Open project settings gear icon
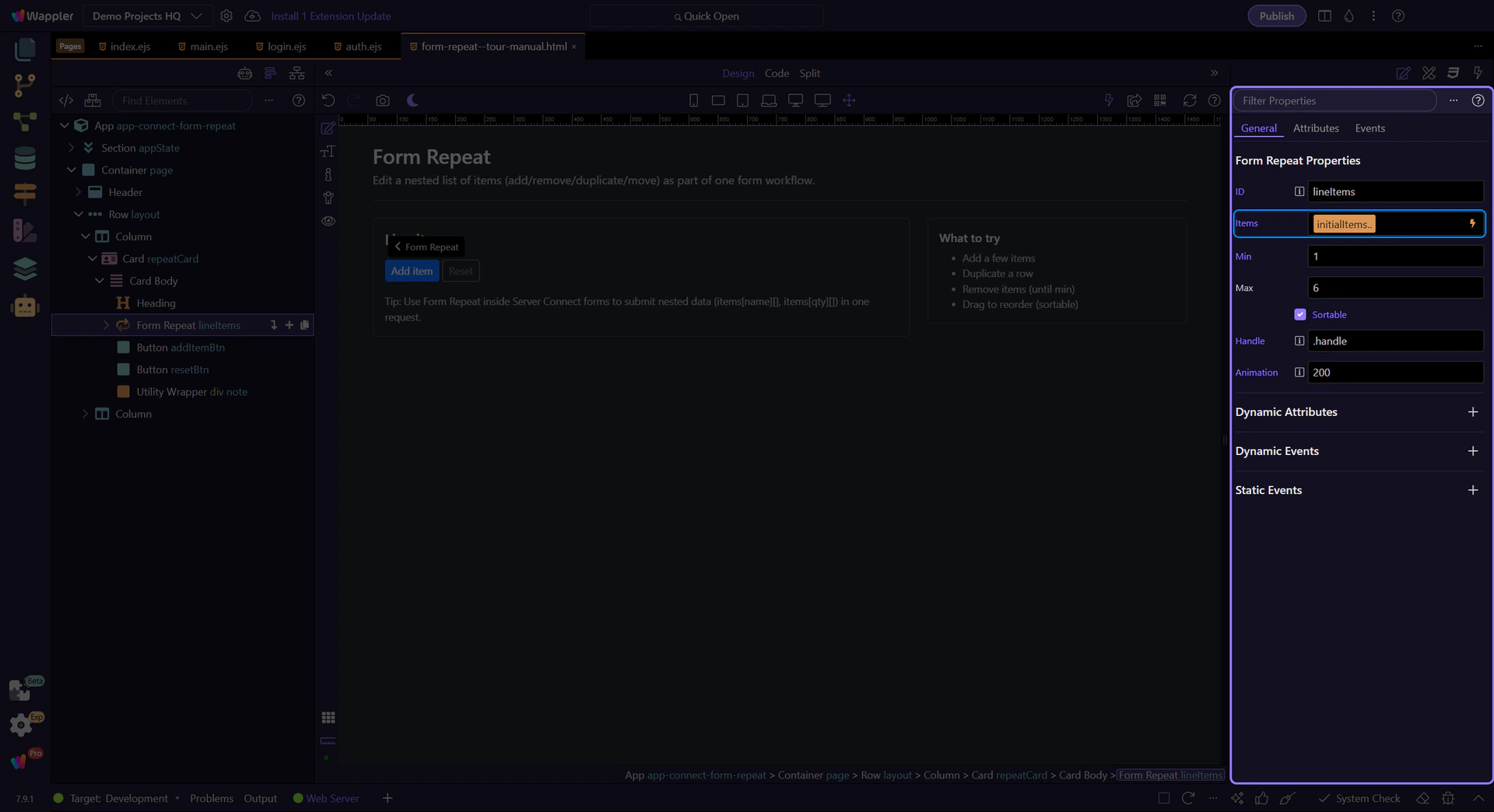Screen dimensions: 1494x812 226,16
